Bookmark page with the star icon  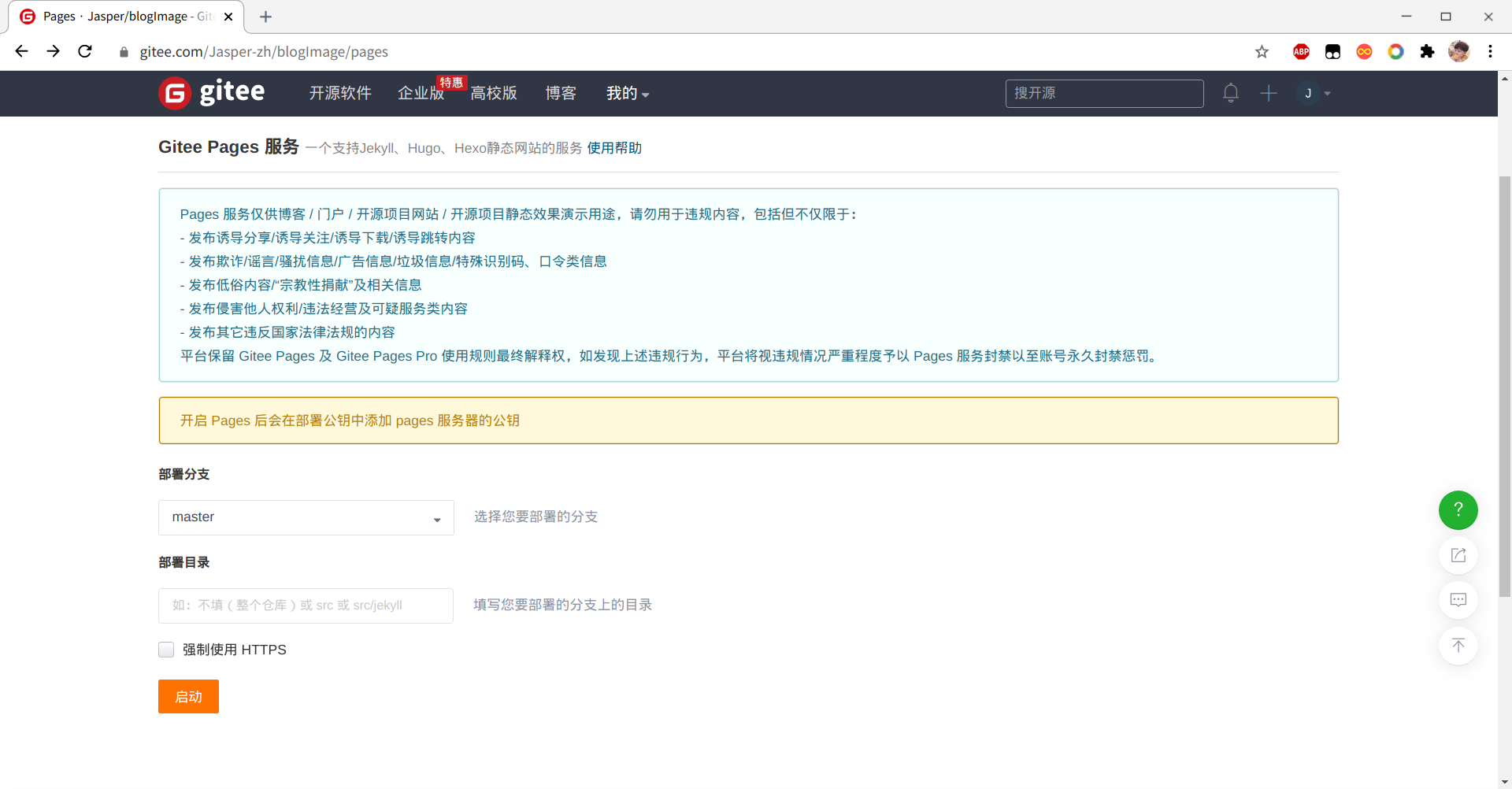click(x=1262, y=52)
